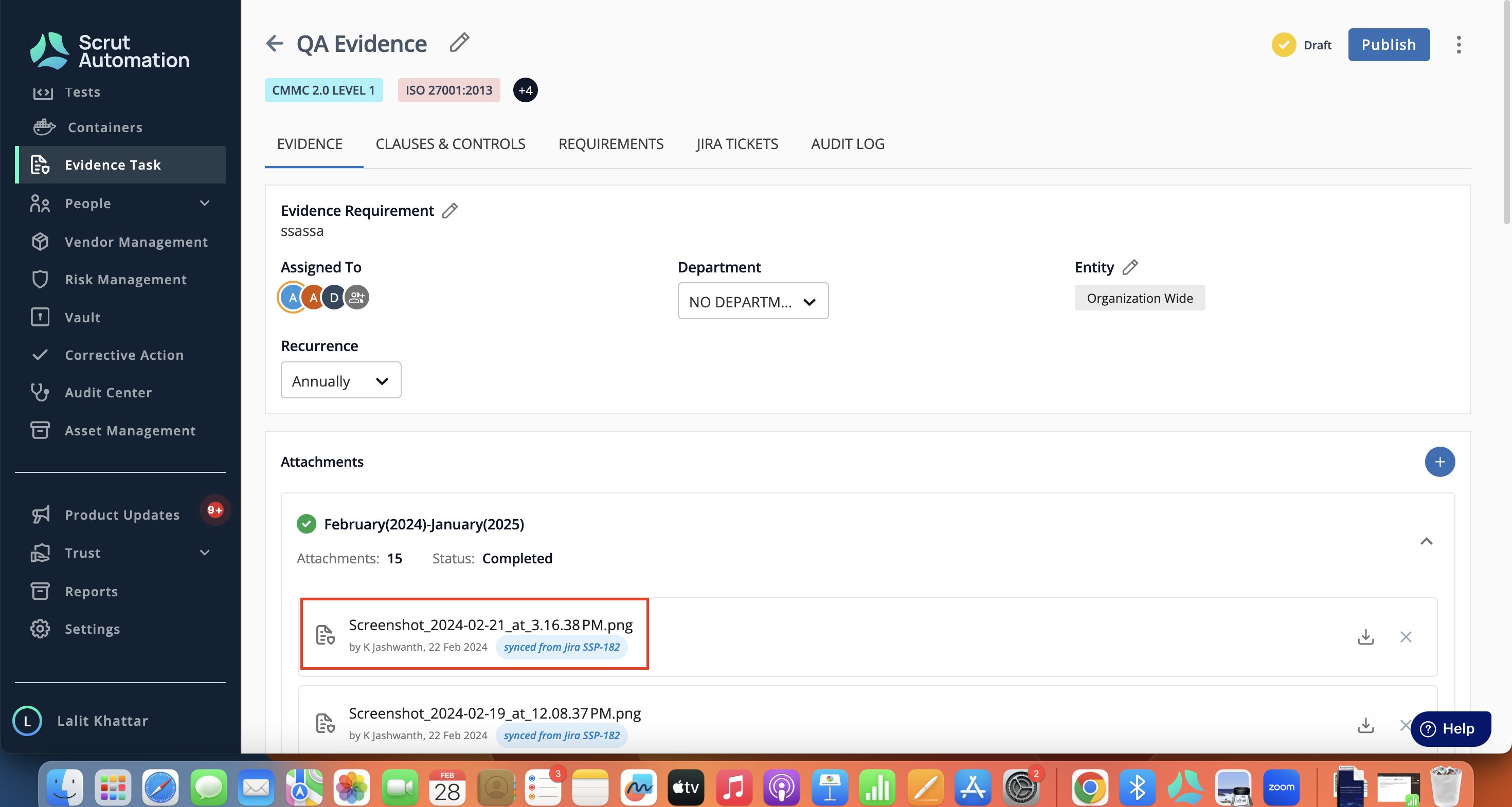Click the Publish button
This screenshot has height=807, width=1512.
tap(1388, 45)
